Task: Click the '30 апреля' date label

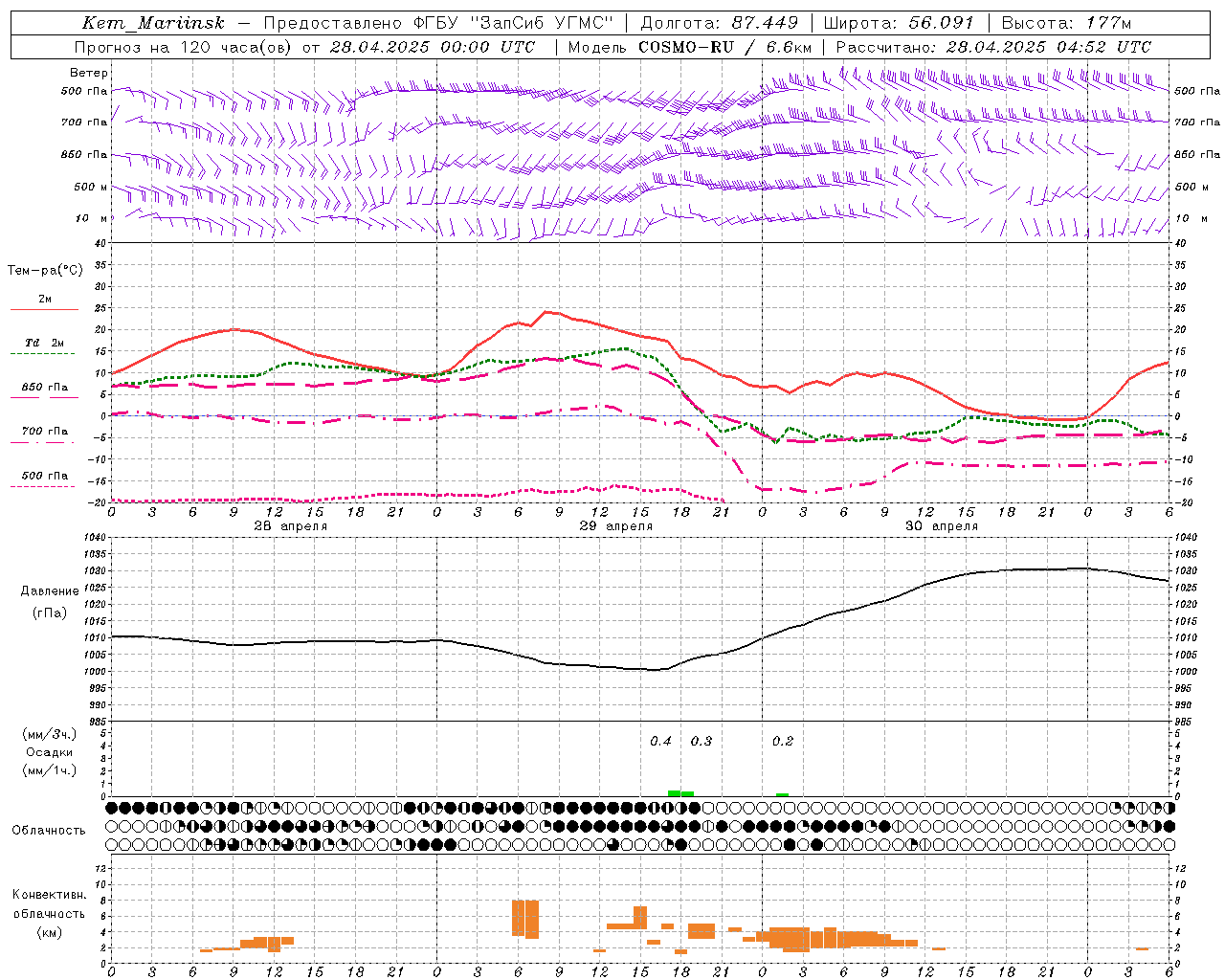Action: (x=941, y=526)
